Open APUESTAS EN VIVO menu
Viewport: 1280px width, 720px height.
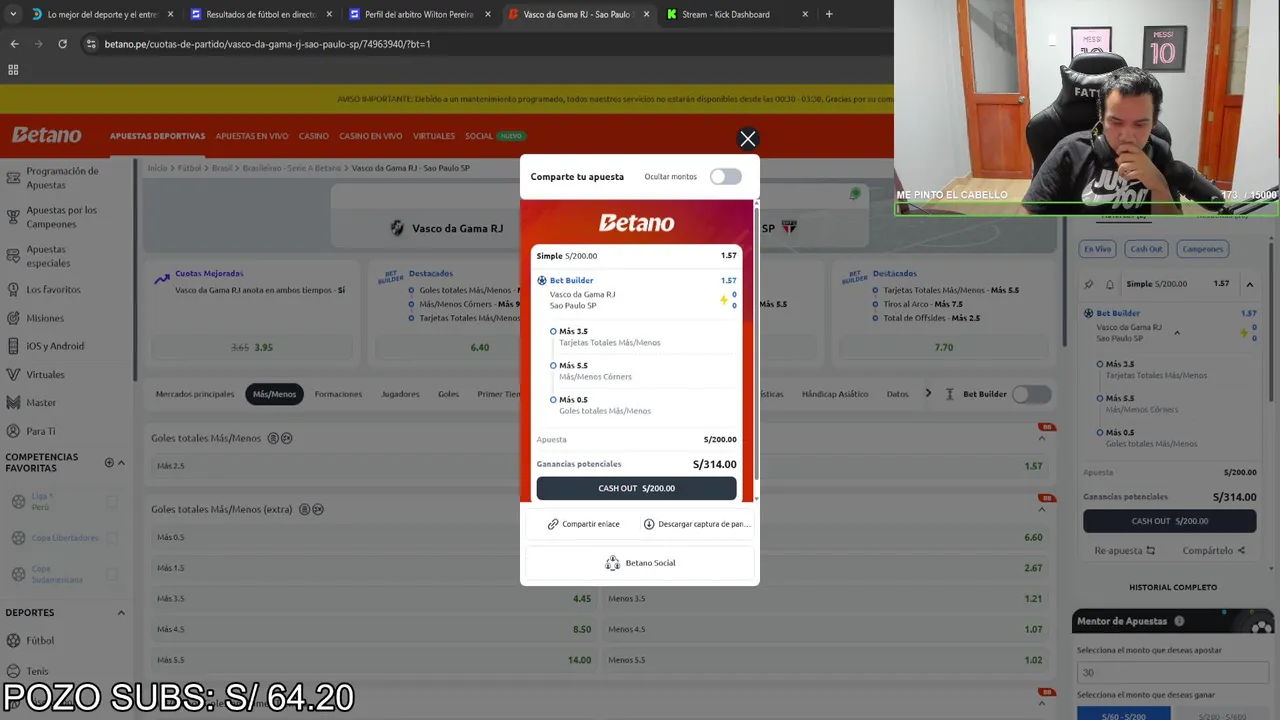(x=252, y=136)
